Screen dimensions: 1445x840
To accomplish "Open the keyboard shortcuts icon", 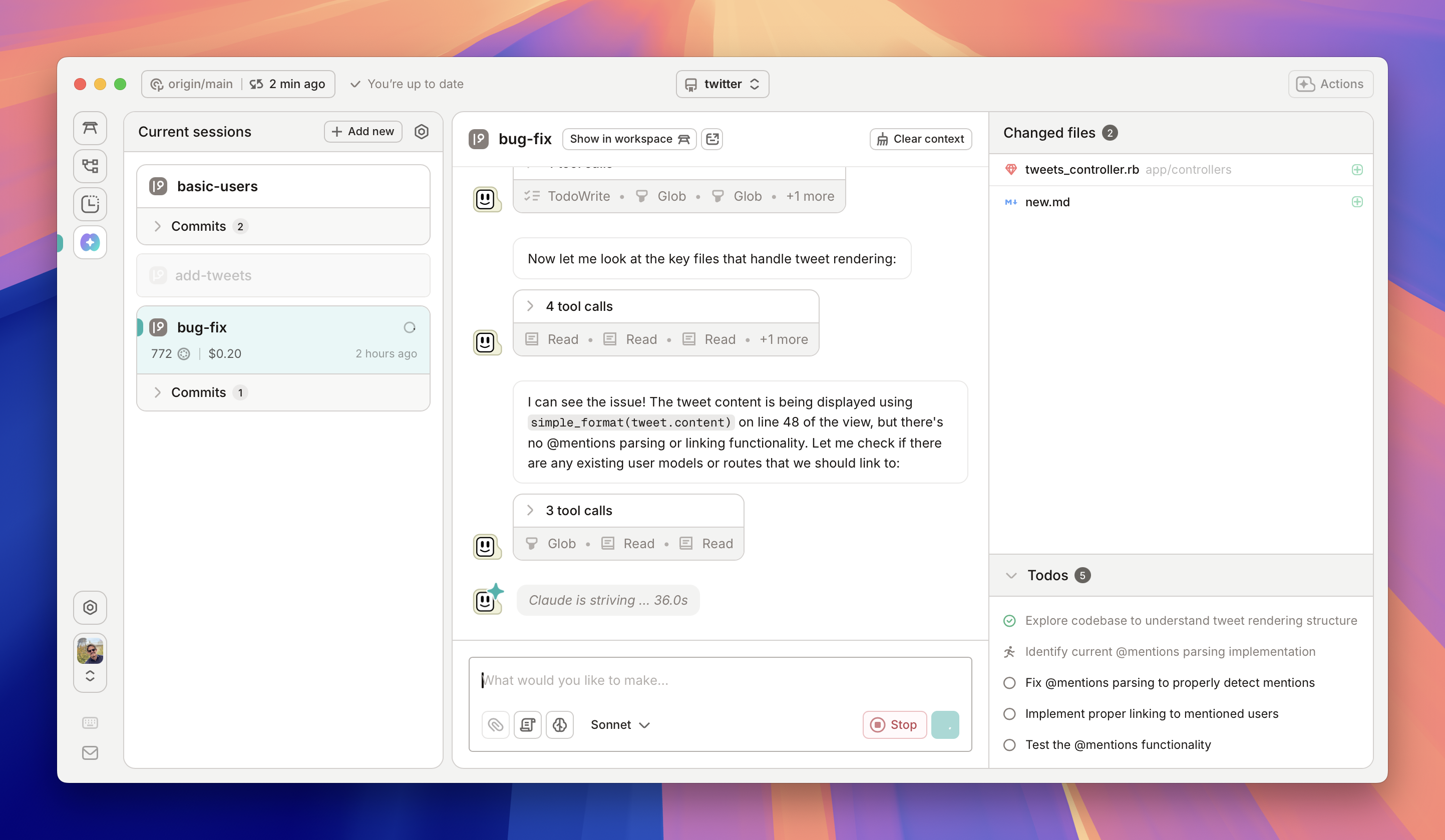I will tap(90, 722).
